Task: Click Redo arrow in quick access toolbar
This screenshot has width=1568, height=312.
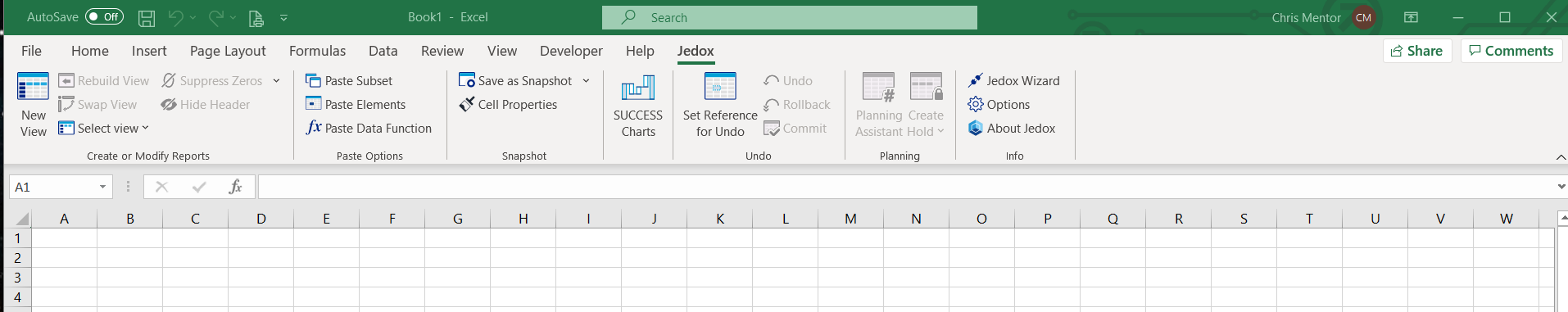Action: 216,17
